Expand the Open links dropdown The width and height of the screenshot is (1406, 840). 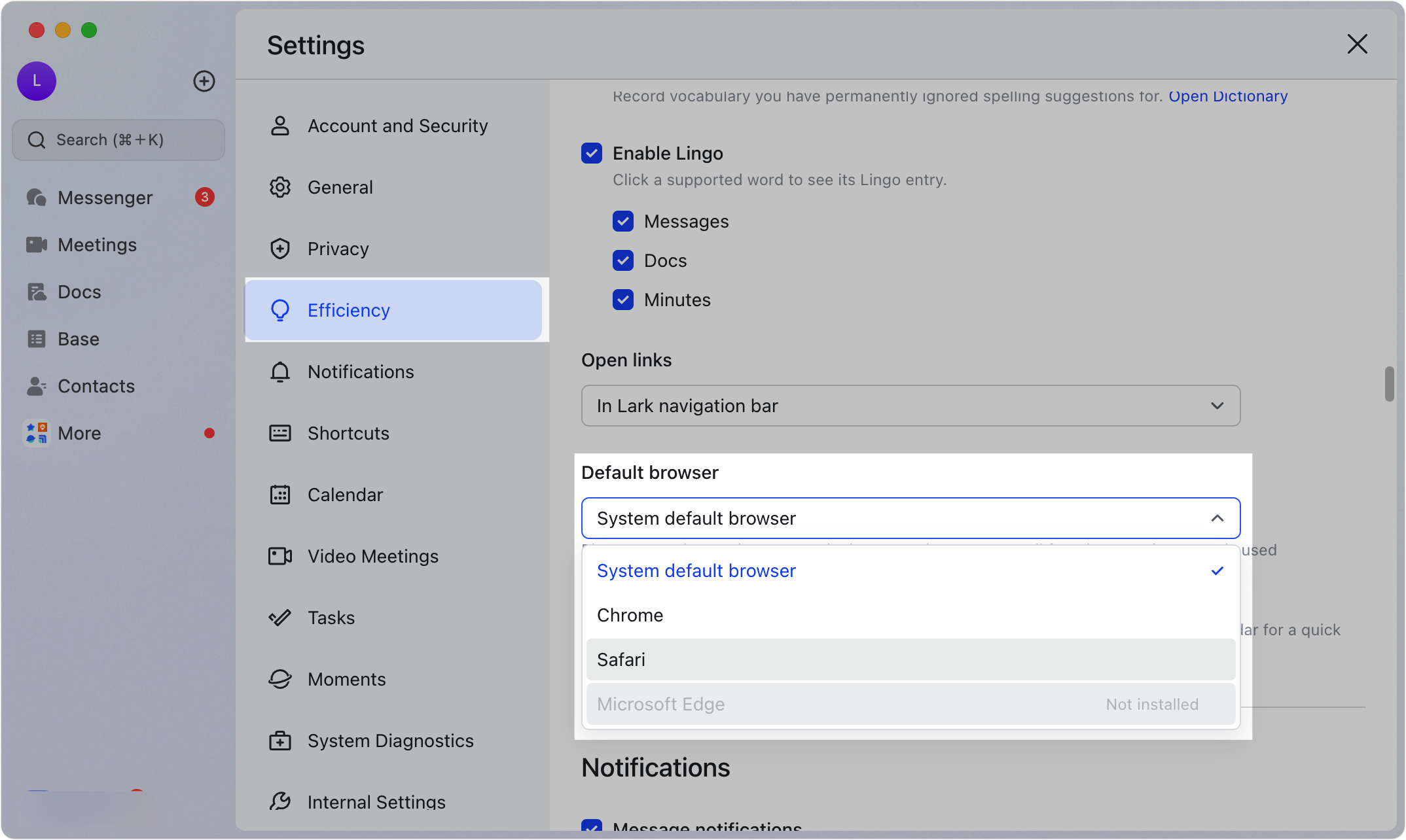coord(1216,406)
